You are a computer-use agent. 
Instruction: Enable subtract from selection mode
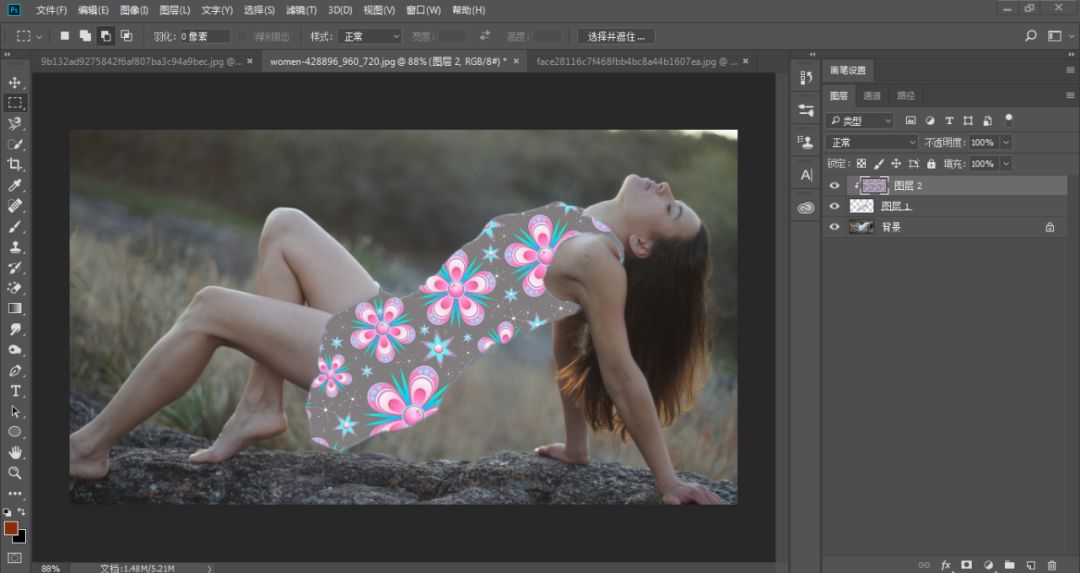105,36
